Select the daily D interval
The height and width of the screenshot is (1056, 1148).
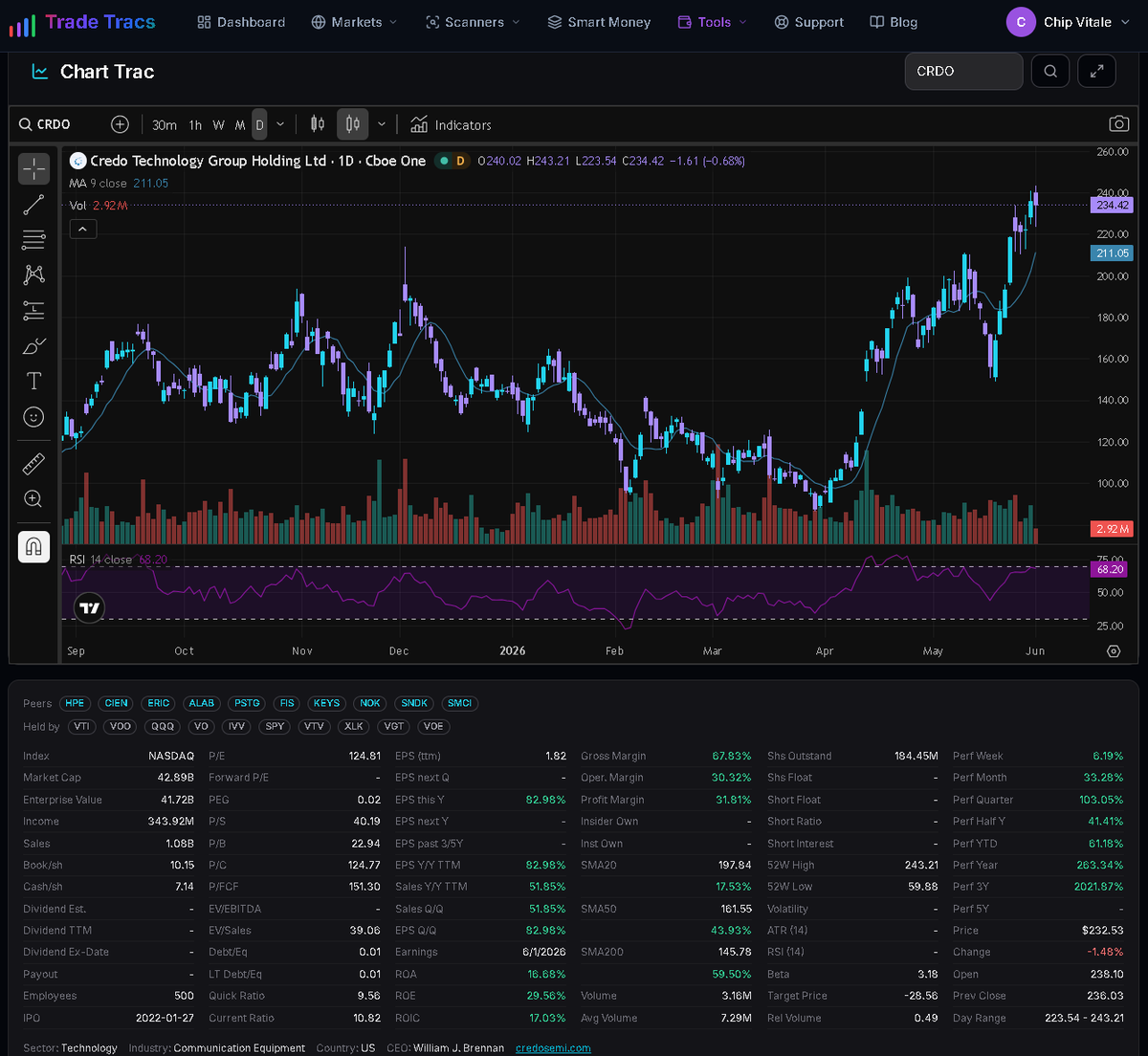point(259,124)
